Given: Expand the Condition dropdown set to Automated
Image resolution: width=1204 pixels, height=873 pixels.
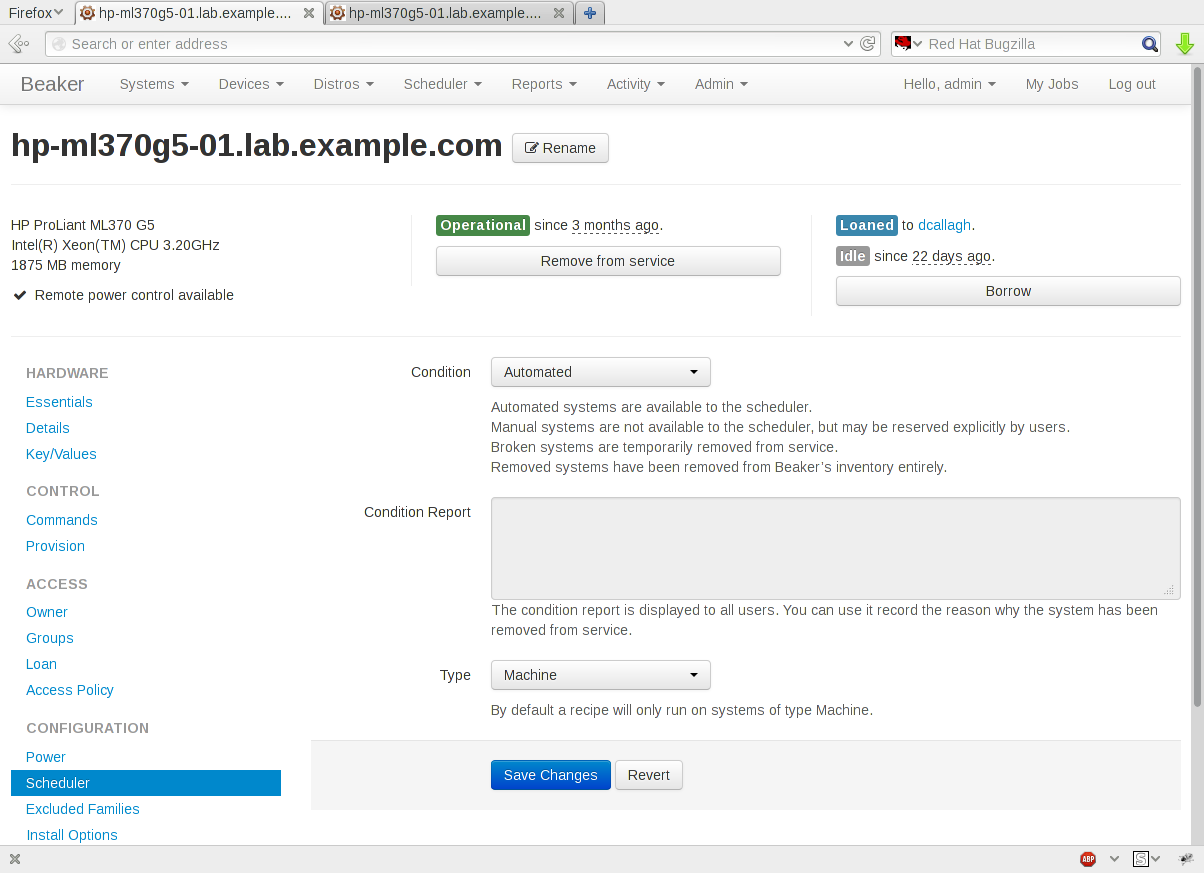Looking at the screenshot, I should click(x=601, y=372).
